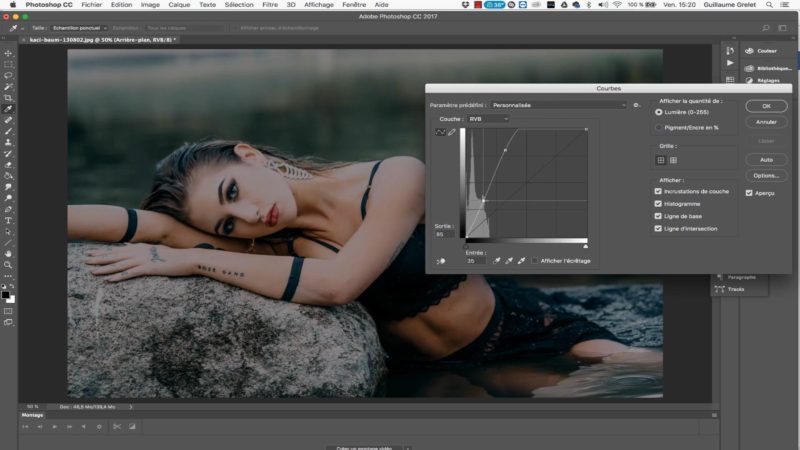
Task: Click Créer un montage vidéo
Action: coord(364,448)
